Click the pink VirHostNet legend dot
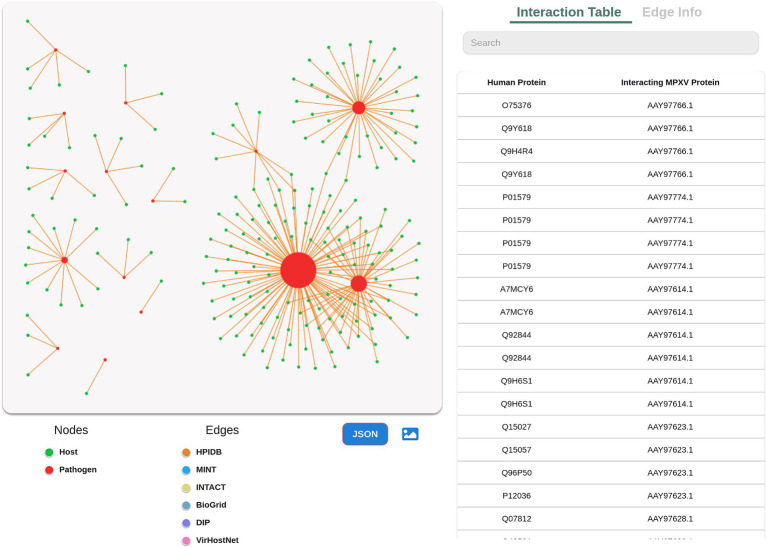The image size is (767, 548). point(186,541)
